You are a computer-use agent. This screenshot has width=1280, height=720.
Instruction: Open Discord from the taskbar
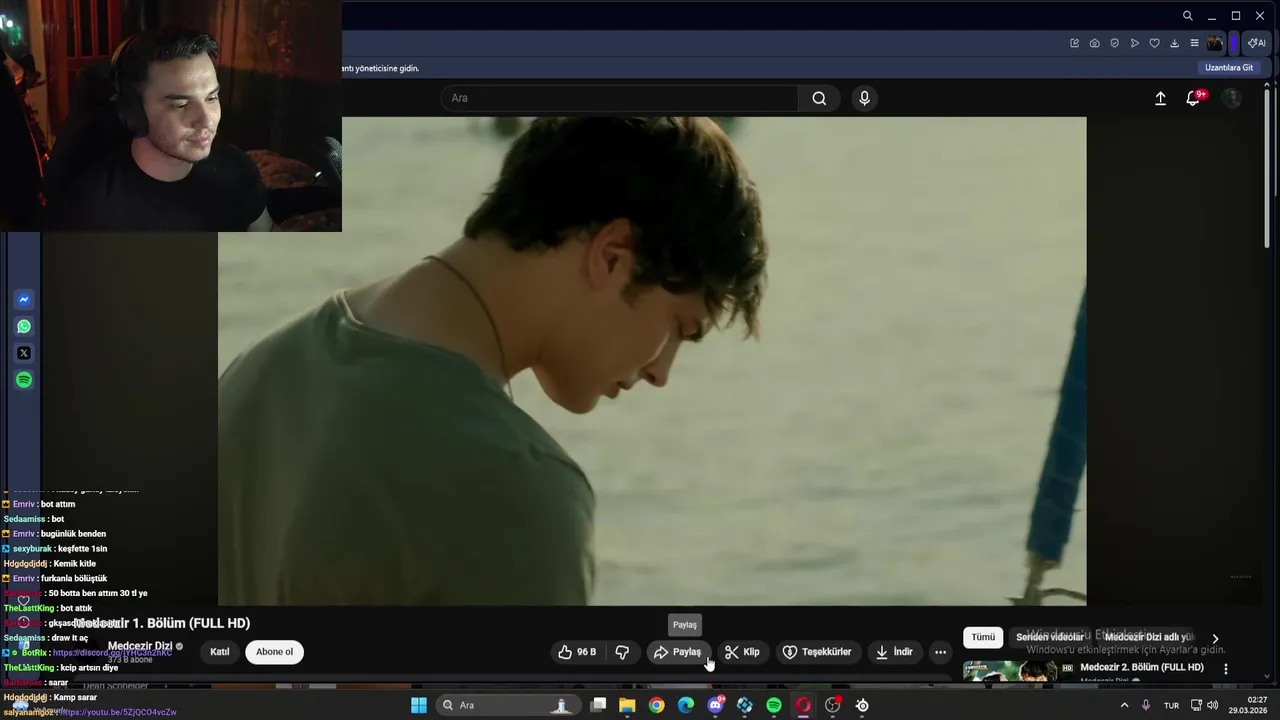click(x=715, y=705)
